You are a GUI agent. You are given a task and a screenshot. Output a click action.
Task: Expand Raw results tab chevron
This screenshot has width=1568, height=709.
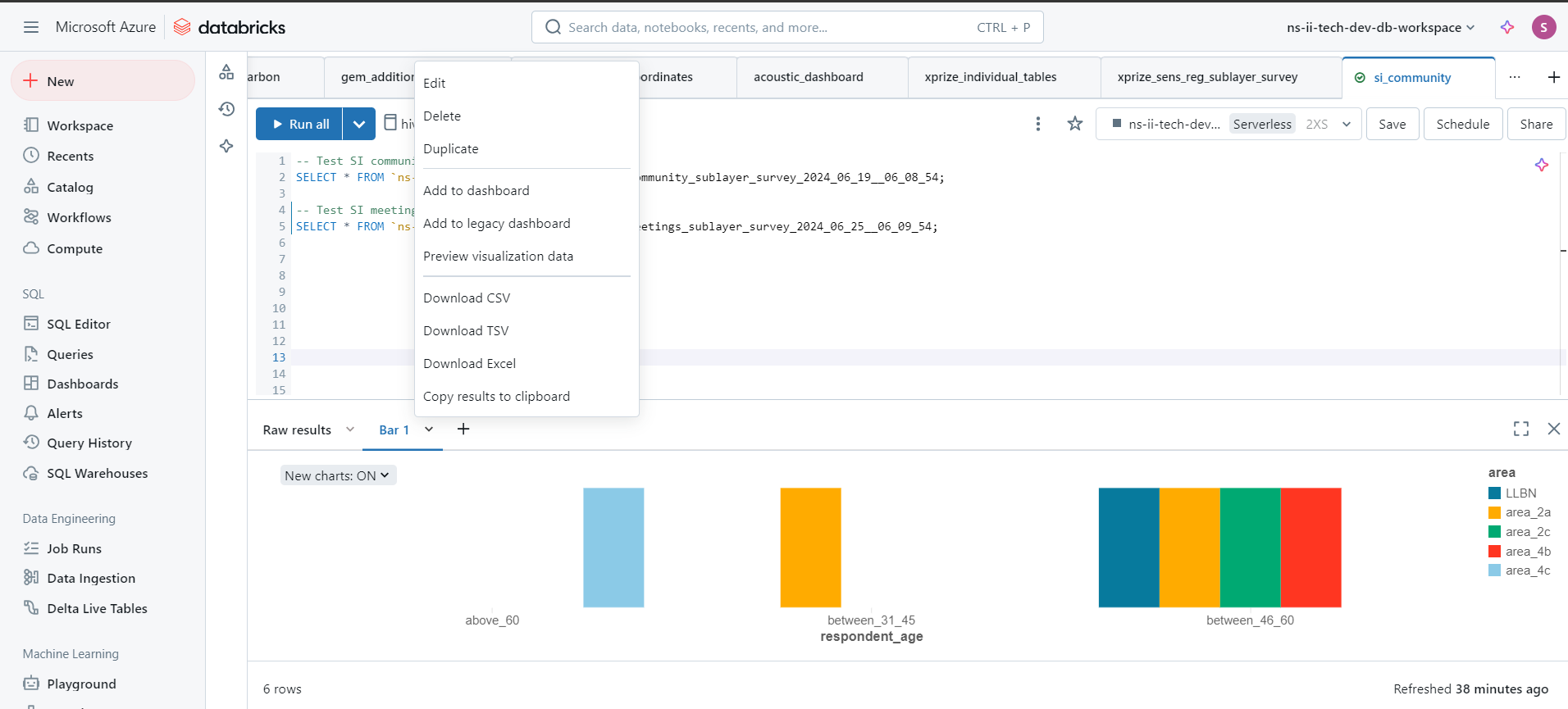tap(350, 429)
